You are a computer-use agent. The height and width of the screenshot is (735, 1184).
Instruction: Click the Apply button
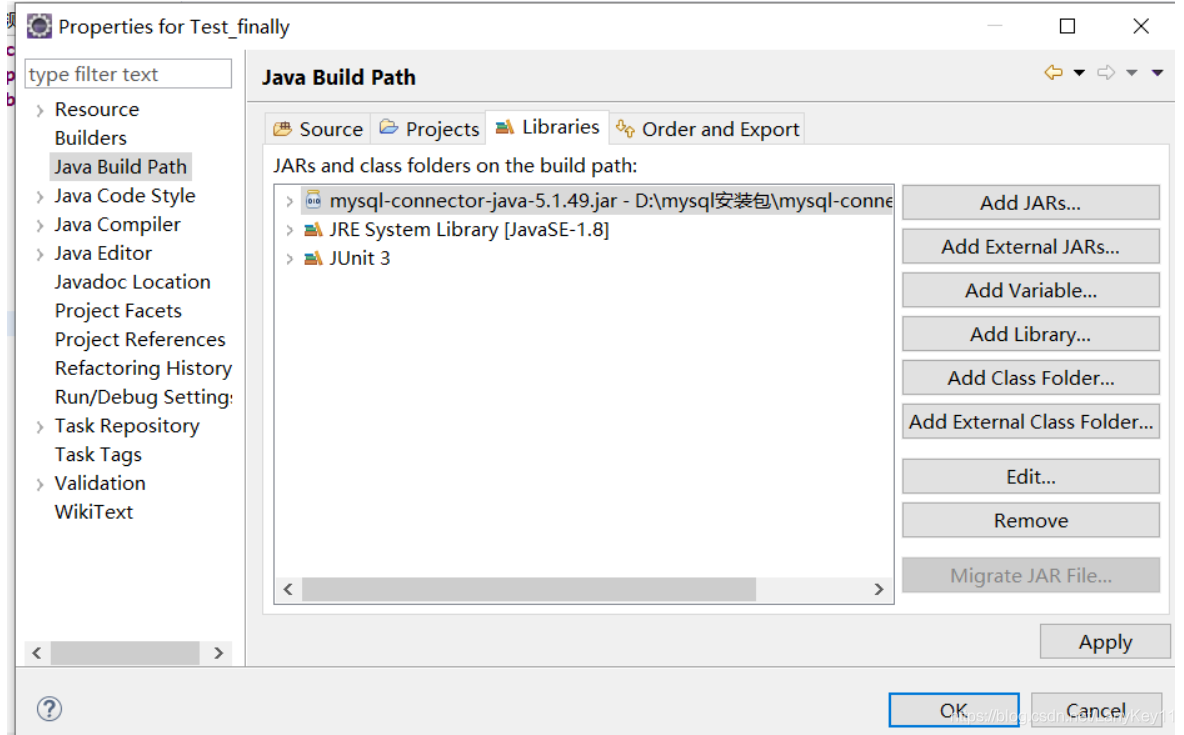[x=1105, y=641]
